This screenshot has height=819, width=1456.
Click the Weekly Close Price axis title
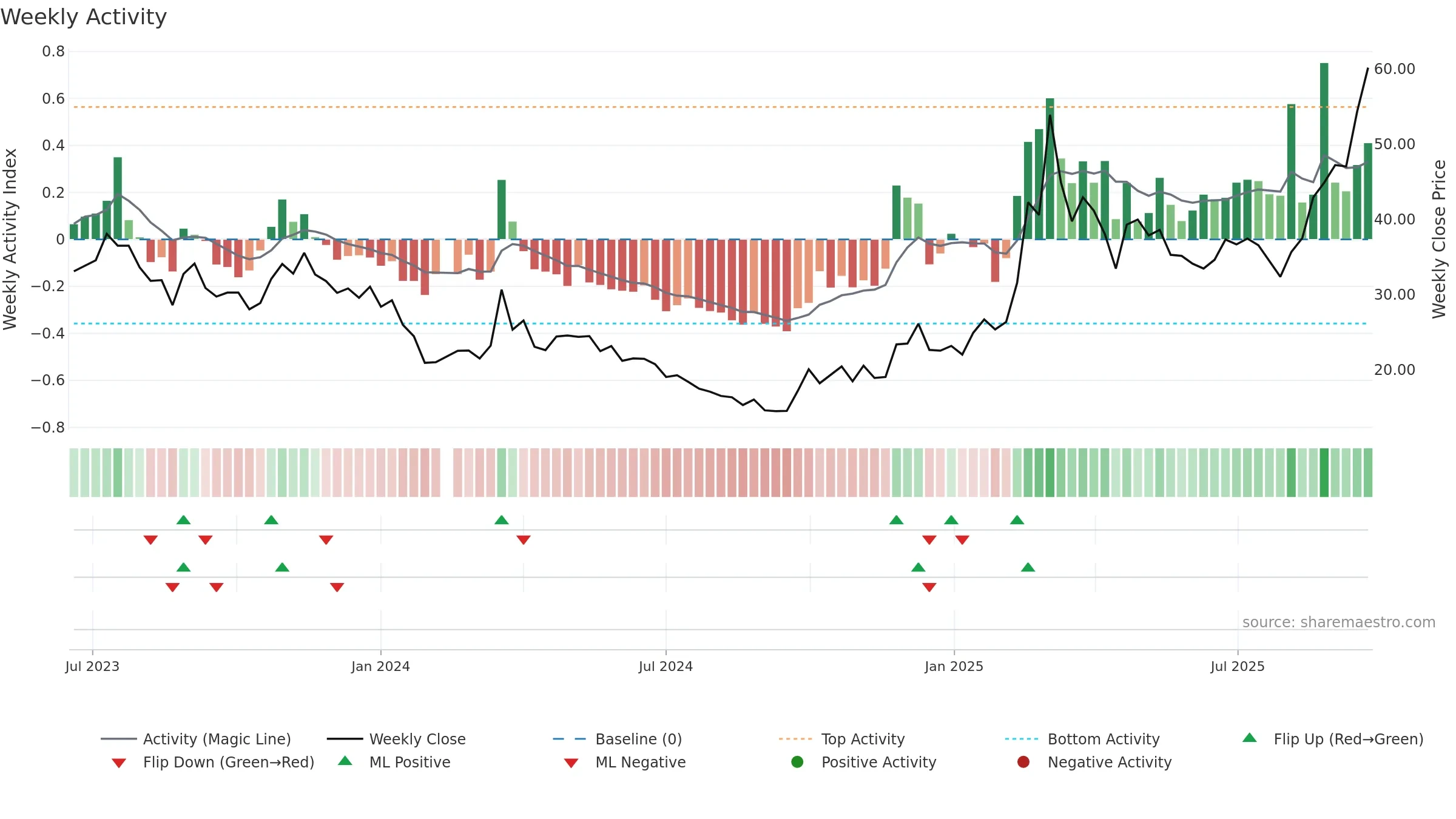(1439, 240)
